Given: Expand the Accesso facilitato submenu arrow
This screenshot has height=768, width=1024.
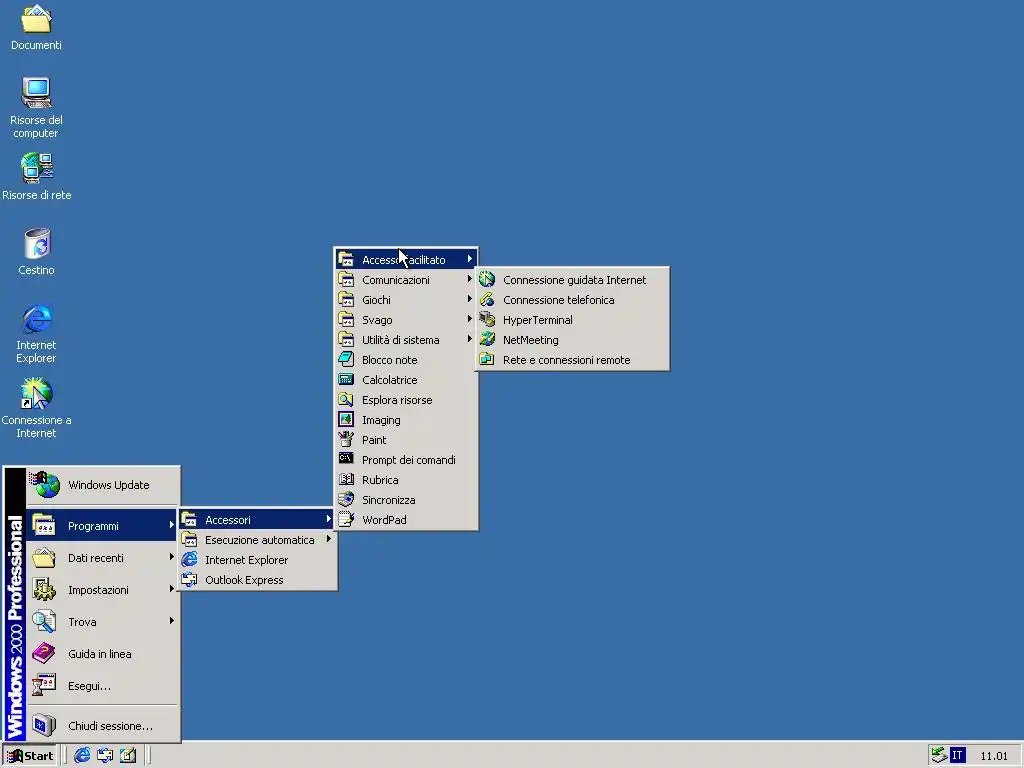Looking at the screenshot, I should 470,259.
